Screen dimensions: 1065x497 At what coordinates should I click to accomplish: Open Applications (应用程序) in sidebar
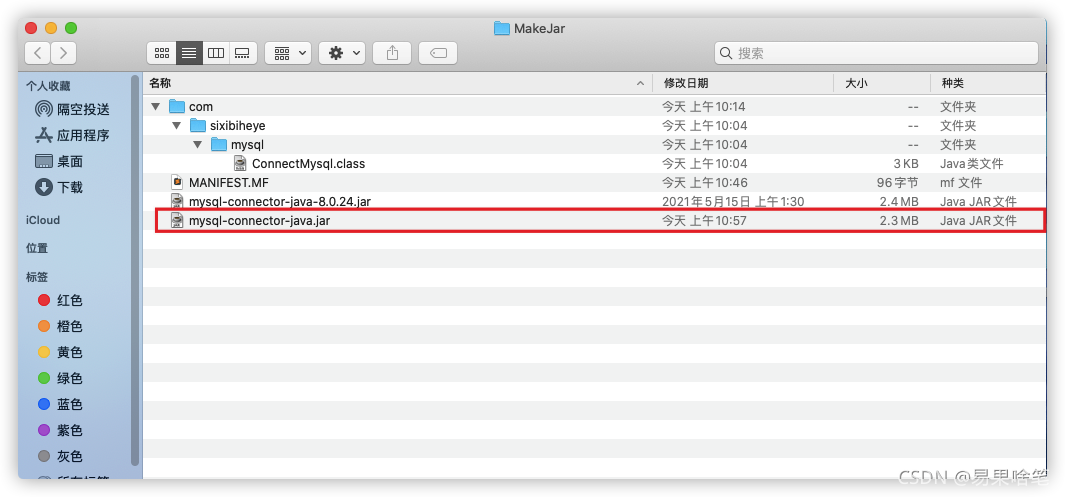pyautogui.click(x=83, y=135)
